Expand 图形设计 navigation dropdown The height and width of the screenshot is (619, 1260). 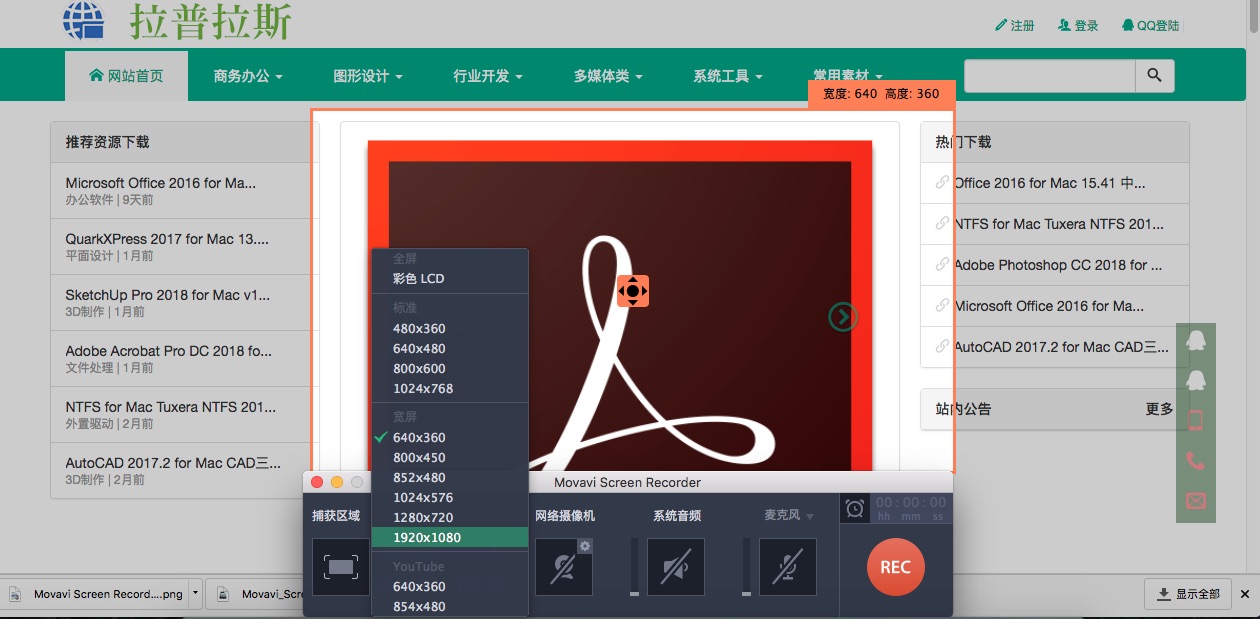[368, 76]
